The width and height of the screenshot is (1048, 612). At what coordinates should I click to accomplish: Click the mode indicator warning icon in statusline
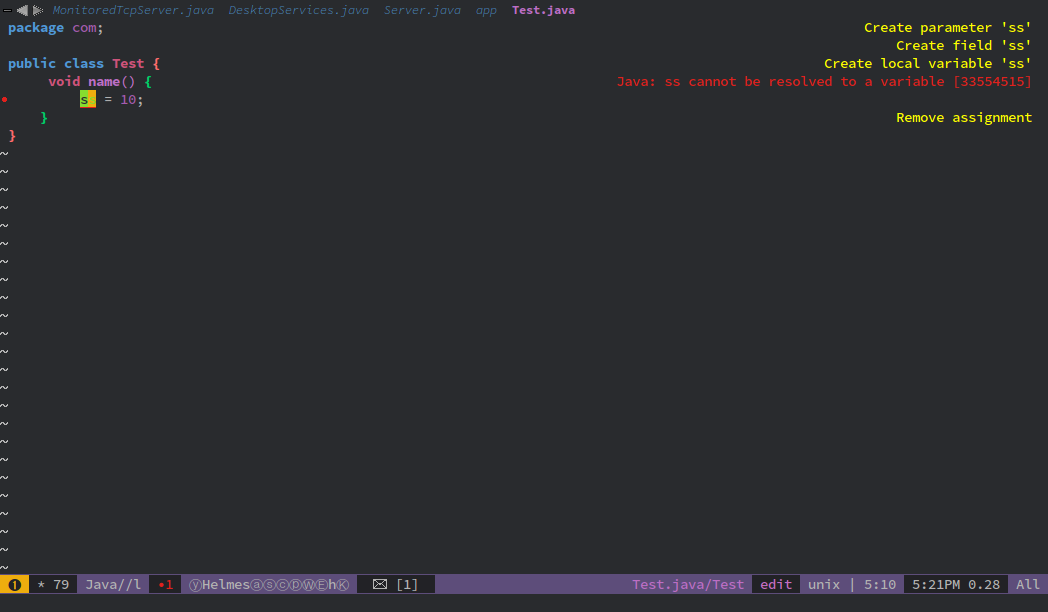pyautogui.click(x=16, y=584)
